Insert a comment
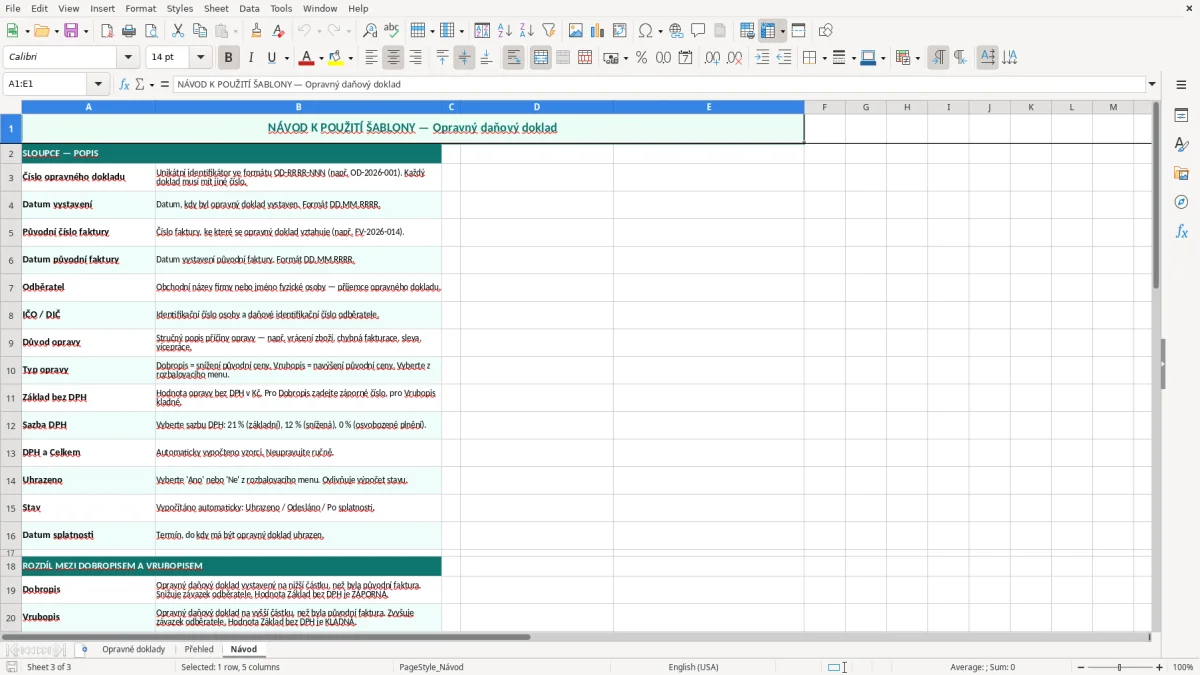This screenshot has height=675, width=1200. pyautogui.click(x=699, y=31)
